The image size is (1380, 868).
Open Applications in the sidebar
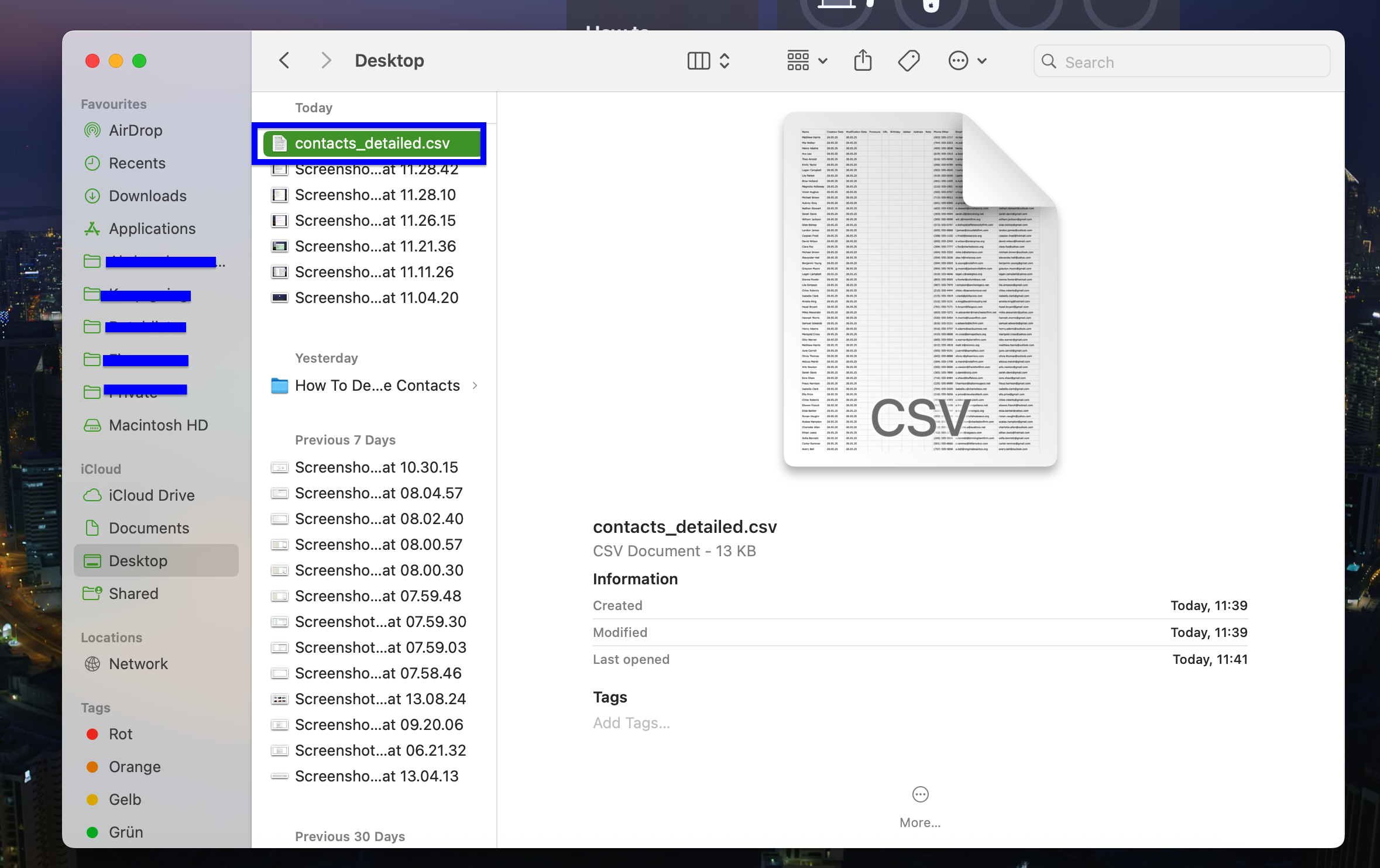coord(156,228)
